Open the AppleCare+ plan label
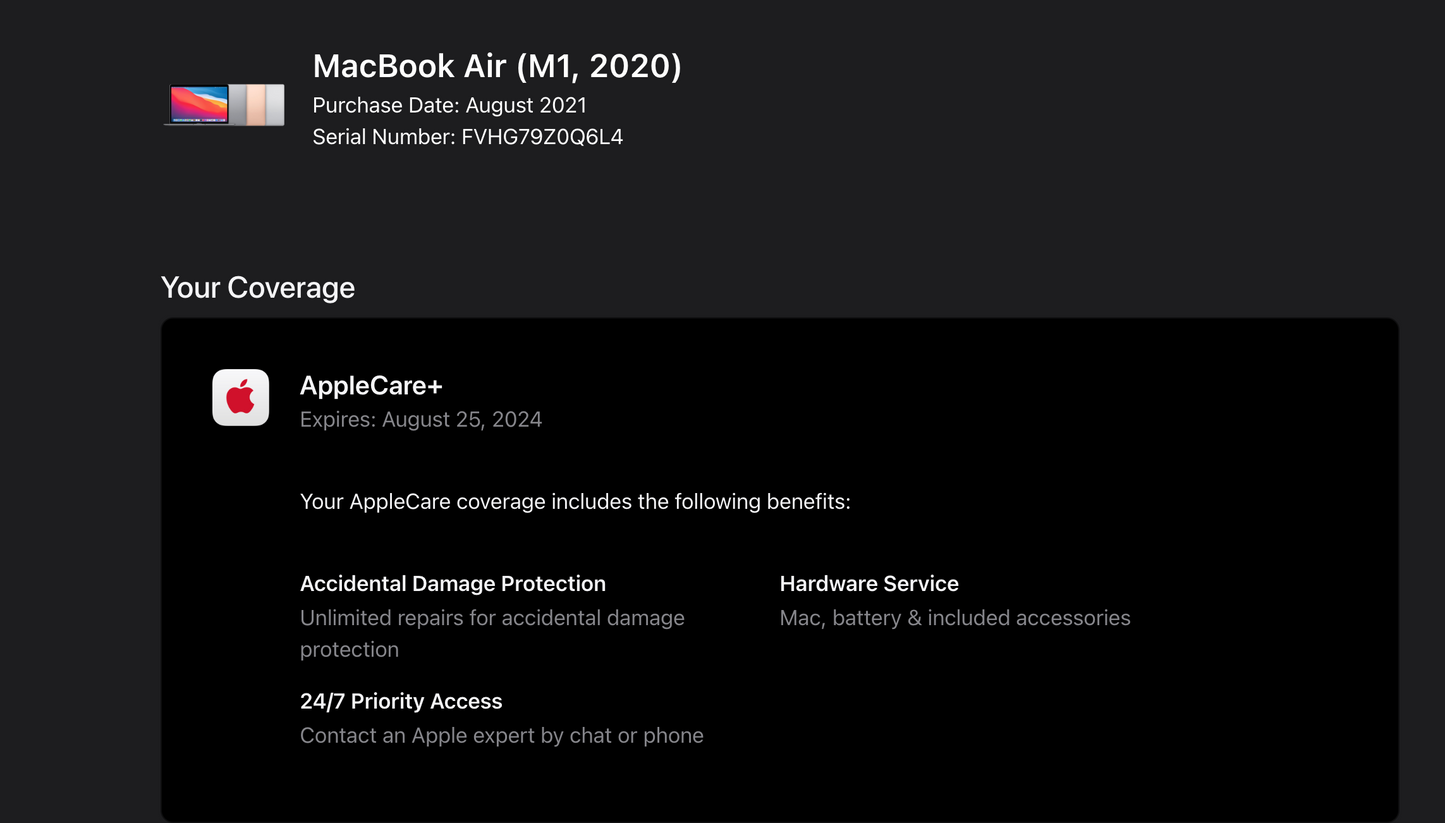This screenshot has width=1445, height=823. pyautogui.click(x=371, y=385)
